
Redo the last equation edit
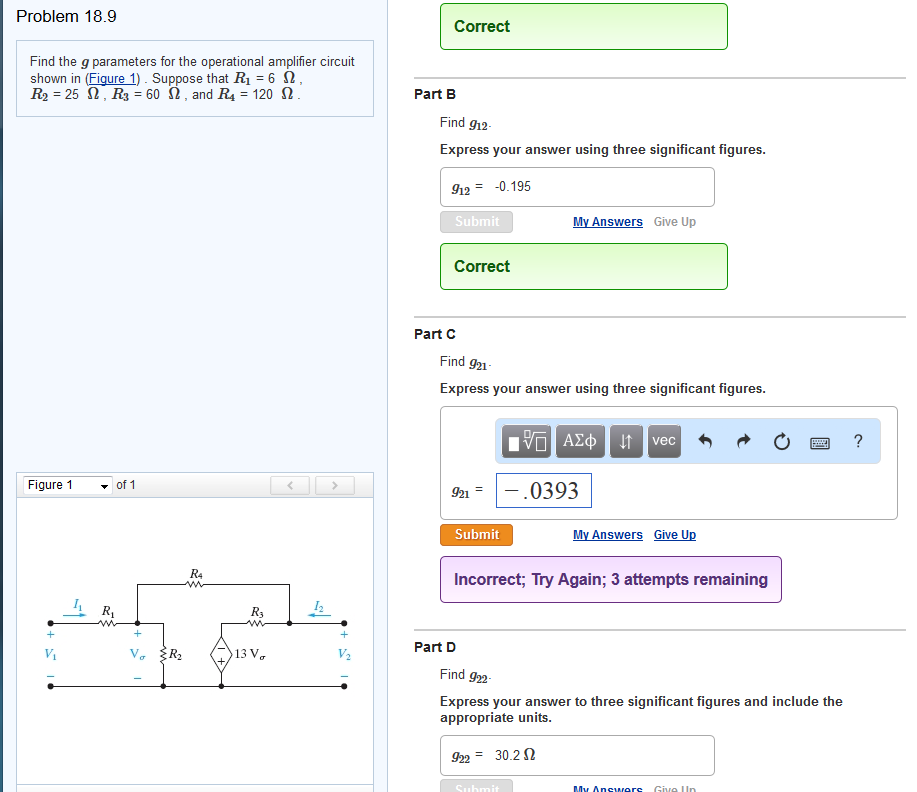pos(745,441)
